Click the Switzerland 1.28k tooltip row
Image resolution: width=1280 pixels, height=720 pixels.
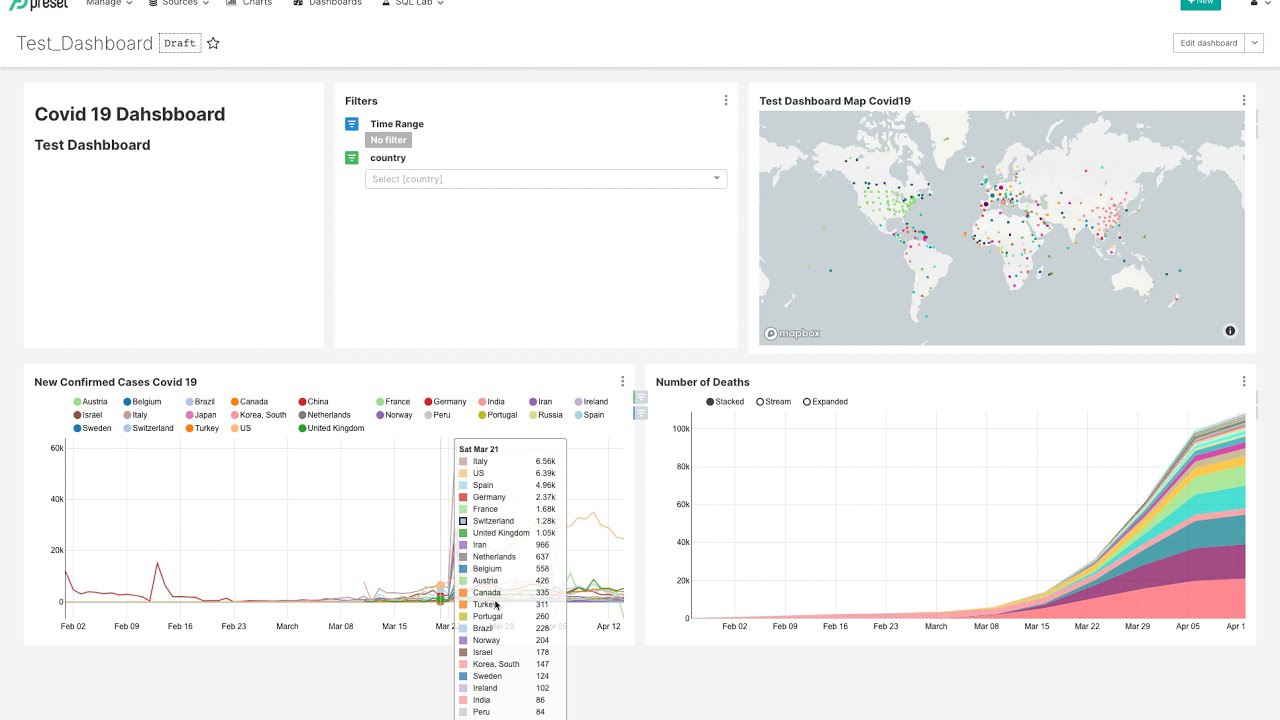[x=507, y=521]
